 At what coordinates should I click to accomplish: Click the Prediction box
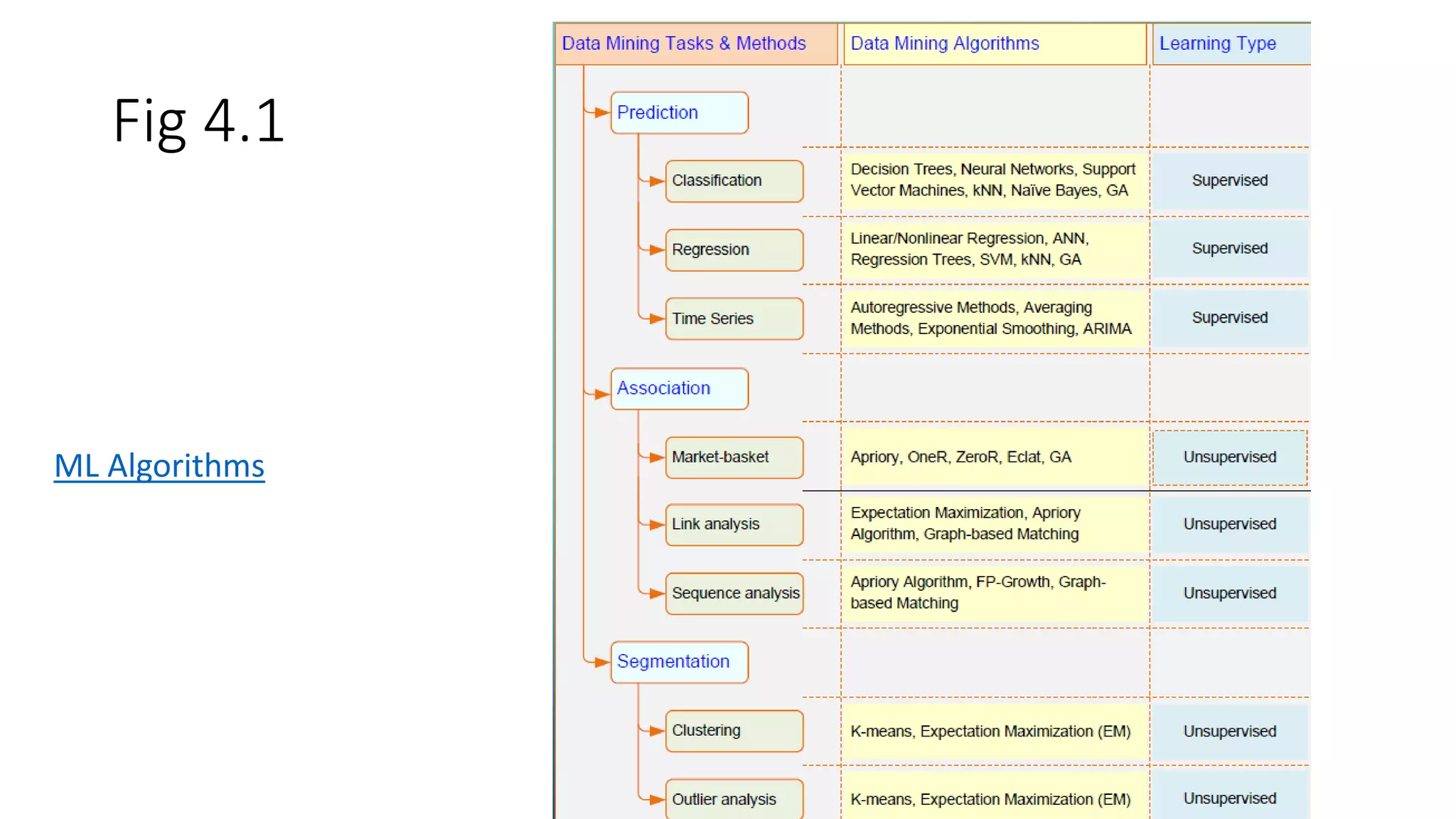(679, 112)
